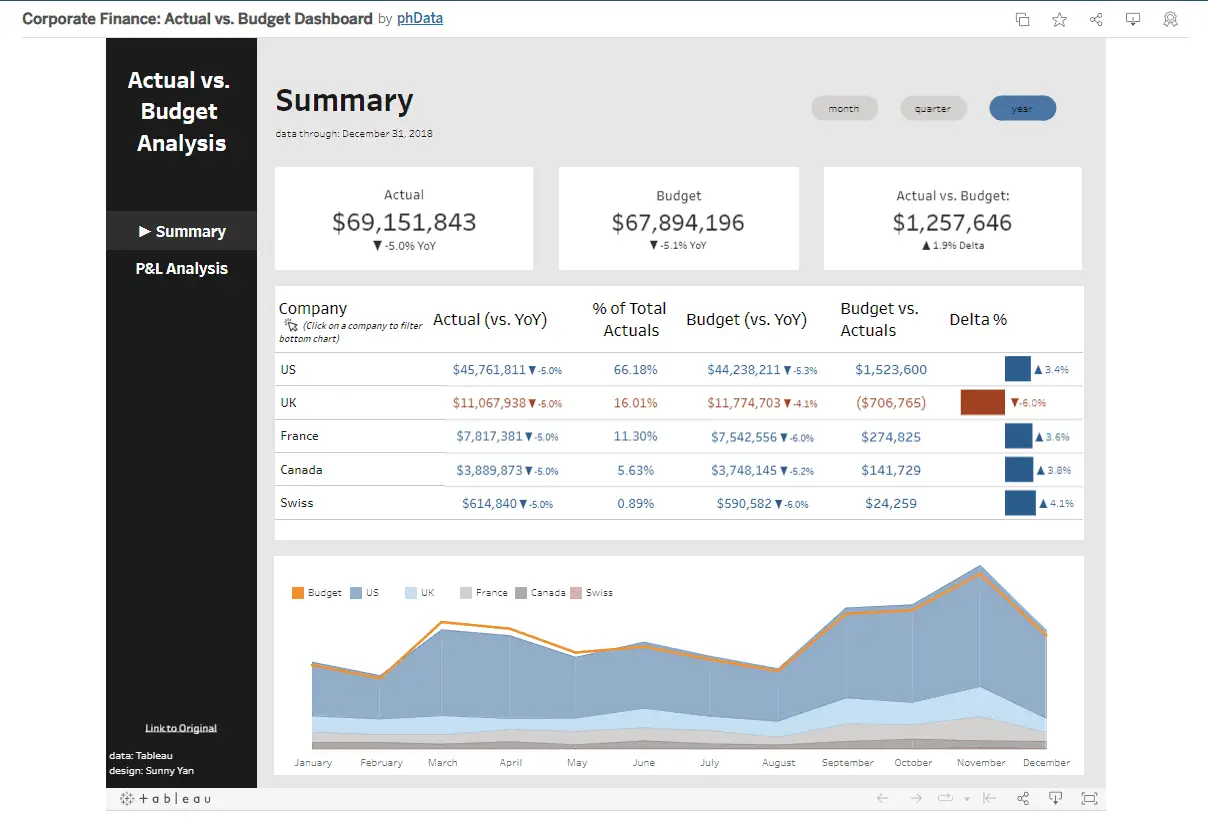Redo the last dashboard action
This screenshot has width=1208, height=823.
914,798
